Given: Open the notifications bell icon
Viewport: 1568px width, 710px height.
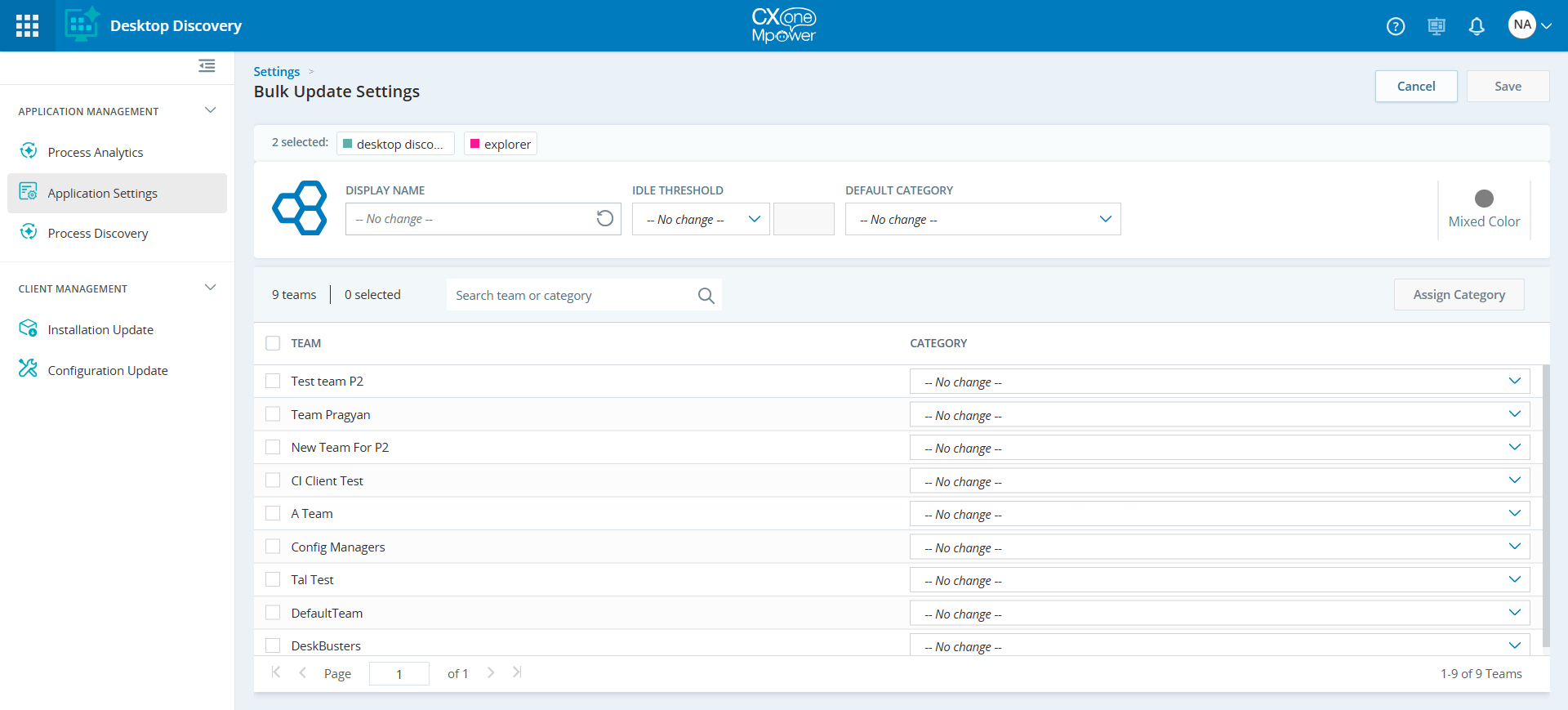Looking at the screenshot, I should pos(1477,26).
